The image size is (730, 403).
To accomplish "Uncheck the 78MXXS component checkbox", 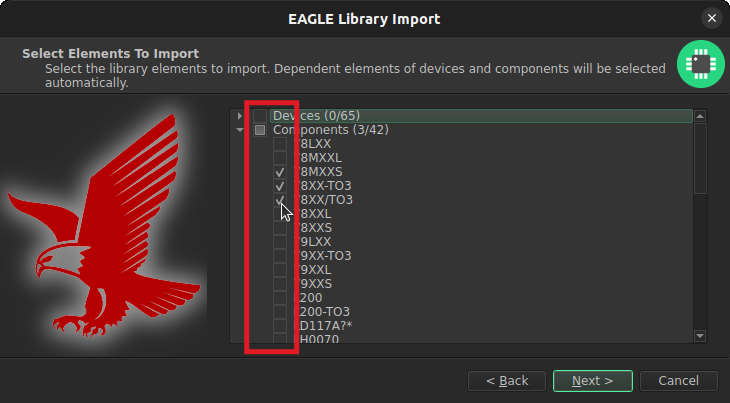I will (280, 172).
